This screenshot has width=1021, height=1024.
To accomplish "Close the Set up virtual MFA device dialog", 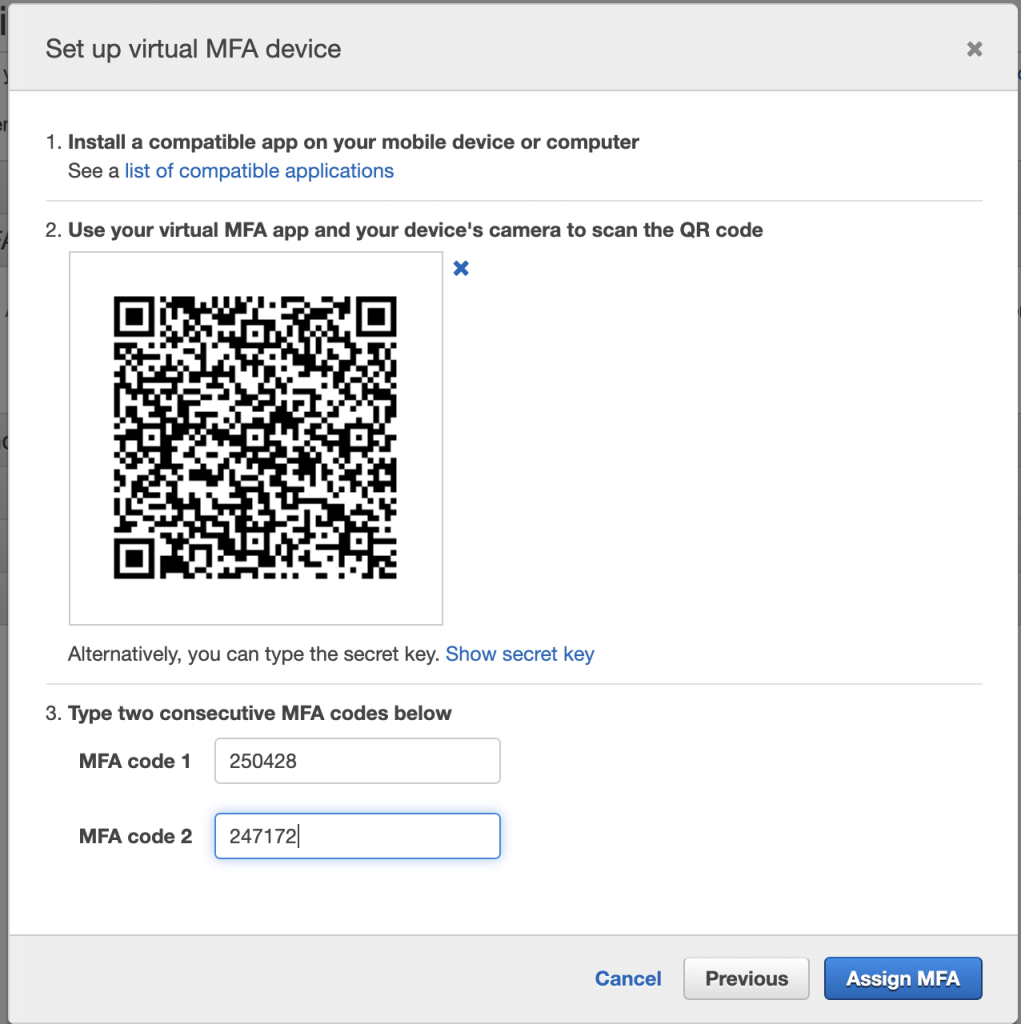I will [974, 48].
